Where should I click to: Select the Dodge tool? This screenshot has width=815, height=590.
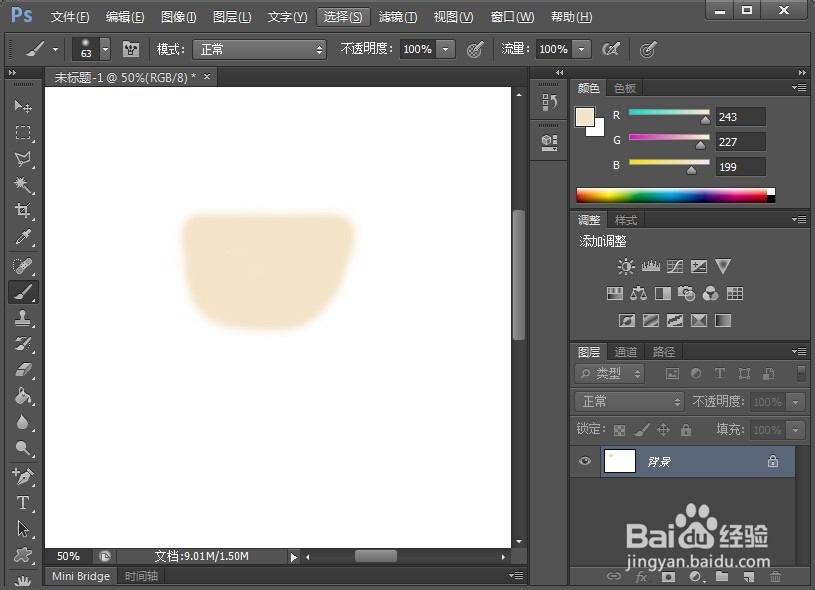pos(22,448)
